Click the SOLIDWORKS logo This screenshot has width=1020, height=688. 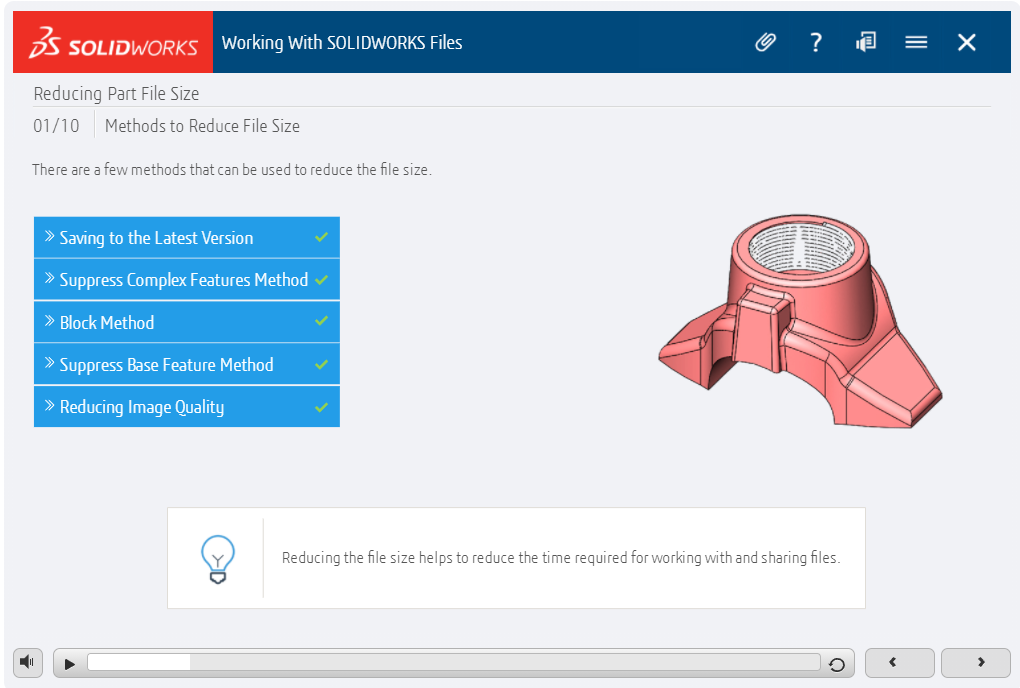tap(113, 42)
